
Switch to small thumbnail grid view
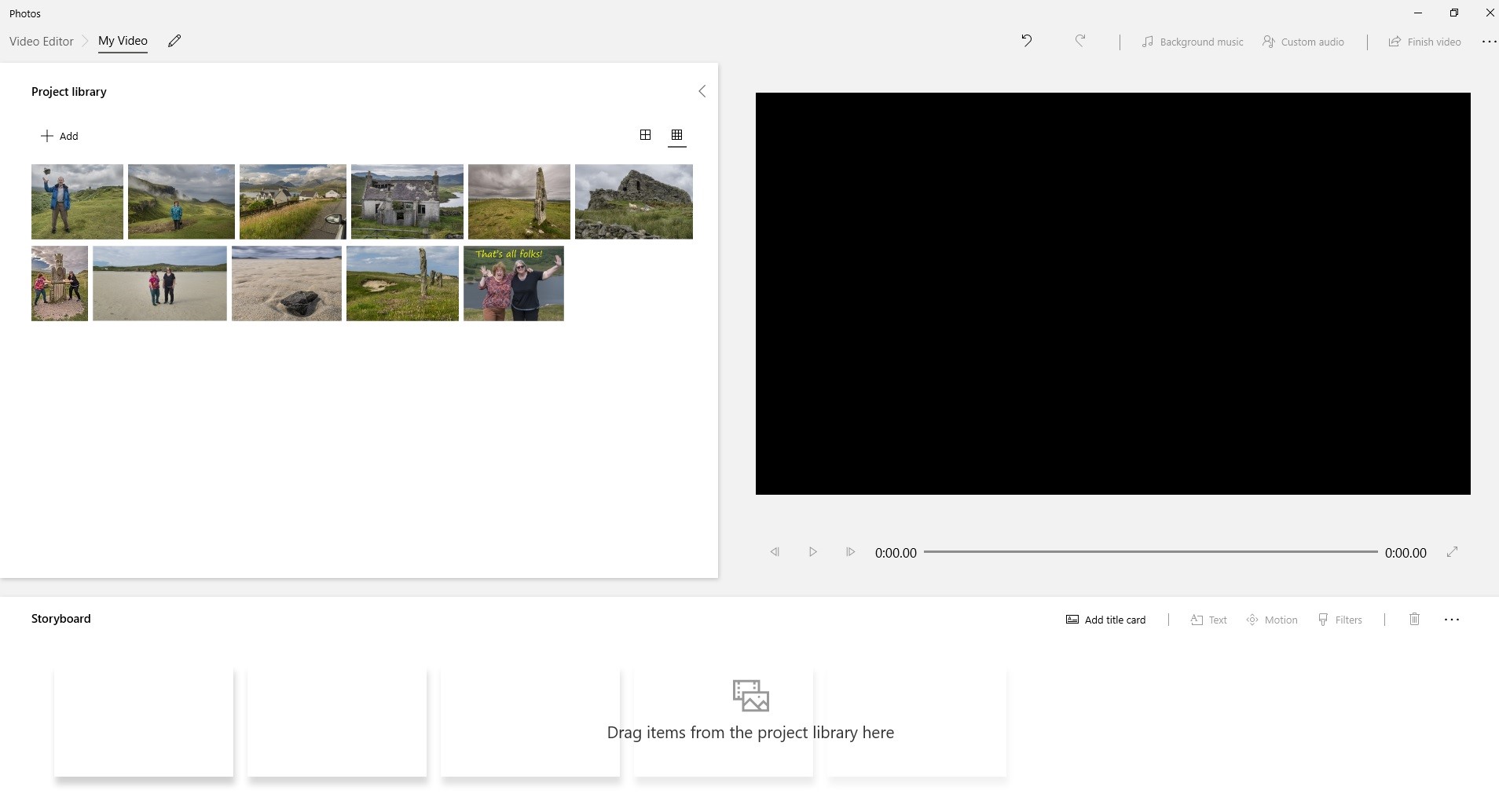676,135
